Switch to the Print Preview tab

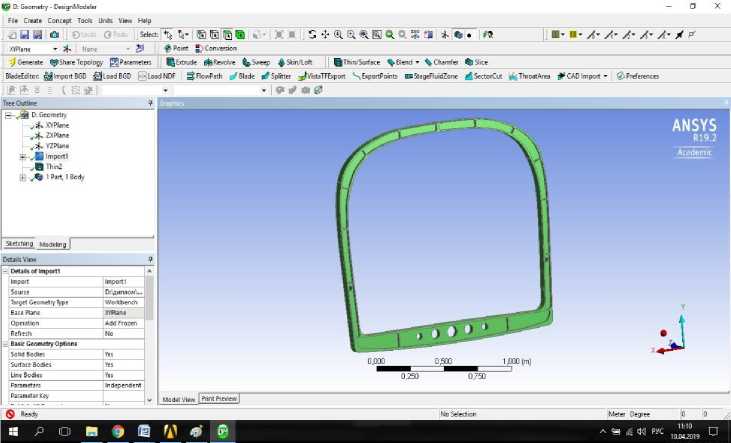pyautogui.click(x=219, y=399)
